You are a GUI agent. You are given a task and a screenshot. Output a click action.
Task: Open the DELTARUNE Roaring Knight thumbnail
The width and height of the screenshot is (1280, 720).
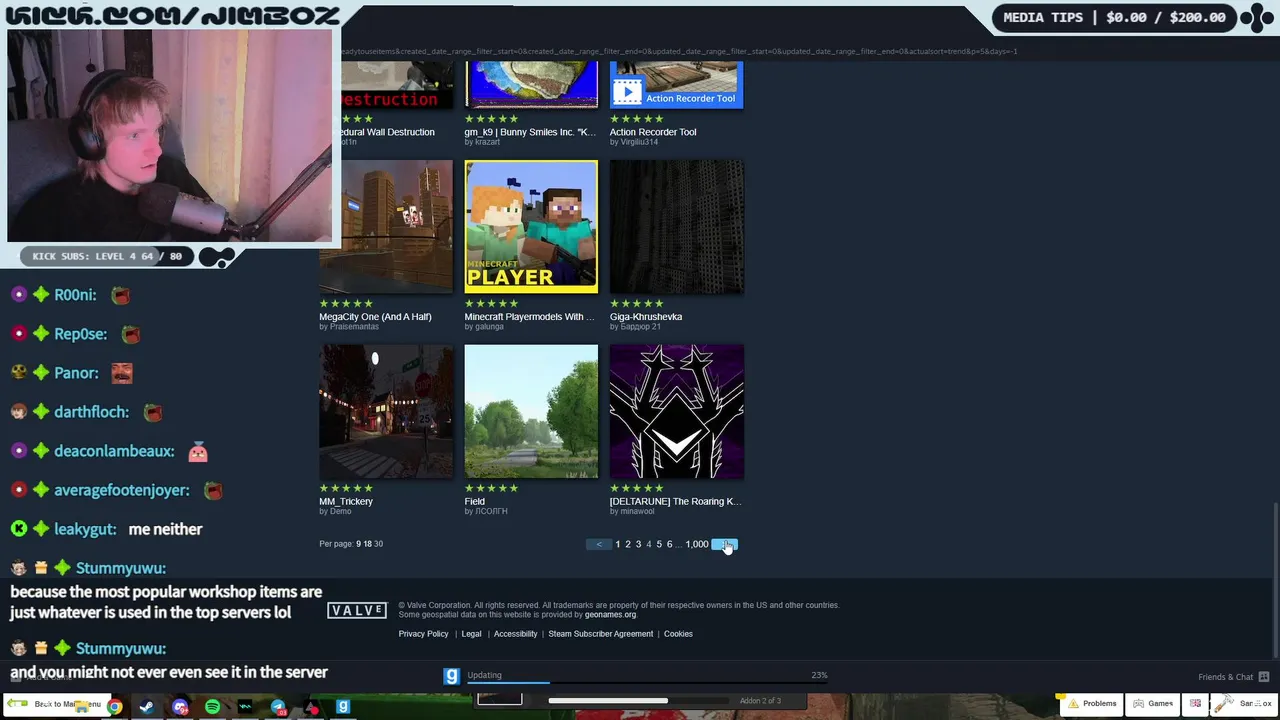click(677, 412)
